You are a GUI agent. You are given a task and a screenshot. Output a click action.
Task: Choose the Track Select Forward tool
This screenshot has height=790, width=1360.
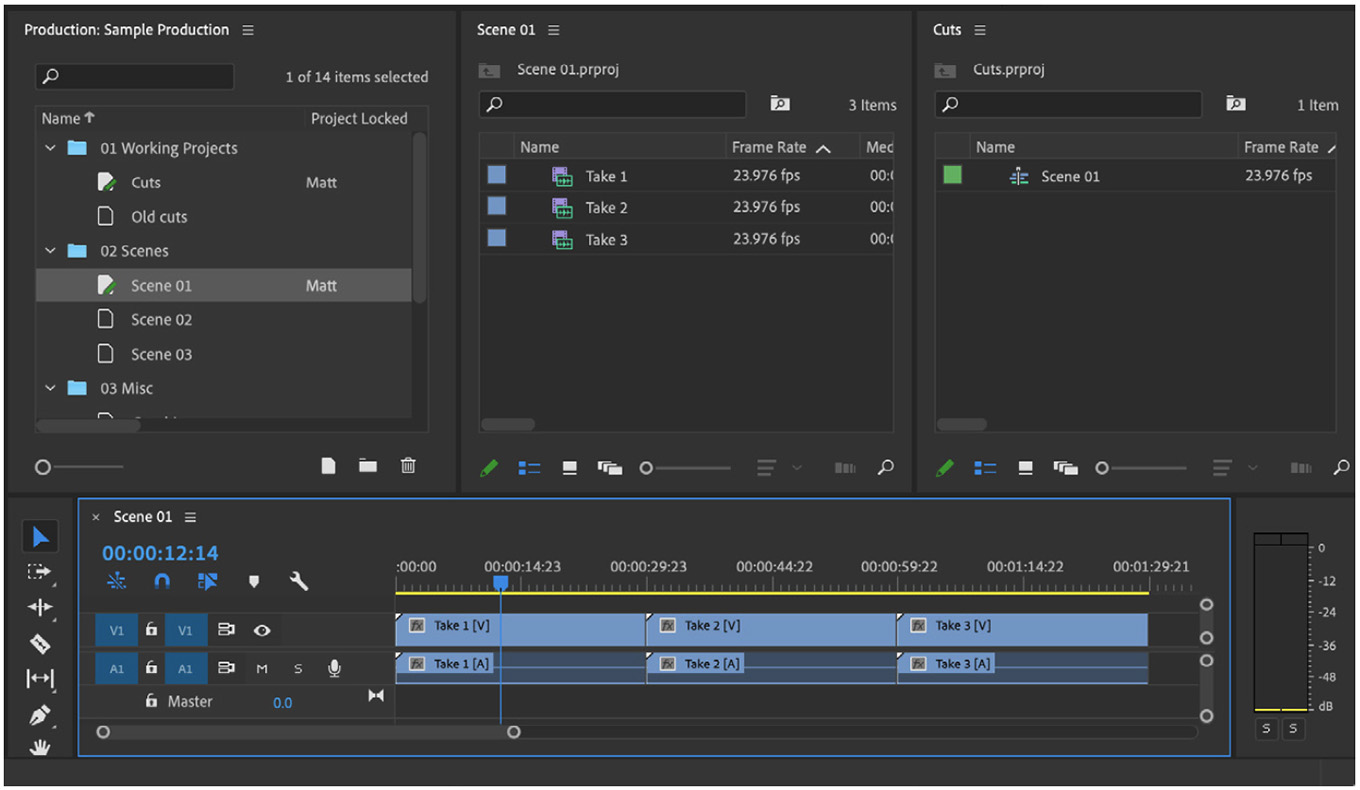click(39, 572)
